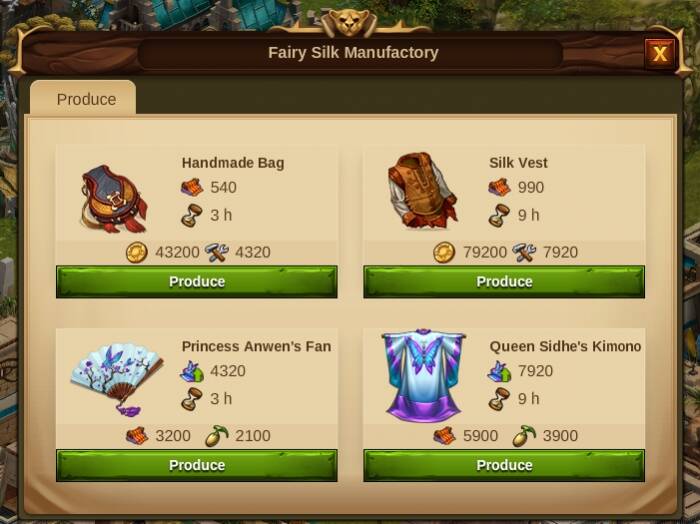Click the gold coin icon for Handmade Bag

coord(136,253)
